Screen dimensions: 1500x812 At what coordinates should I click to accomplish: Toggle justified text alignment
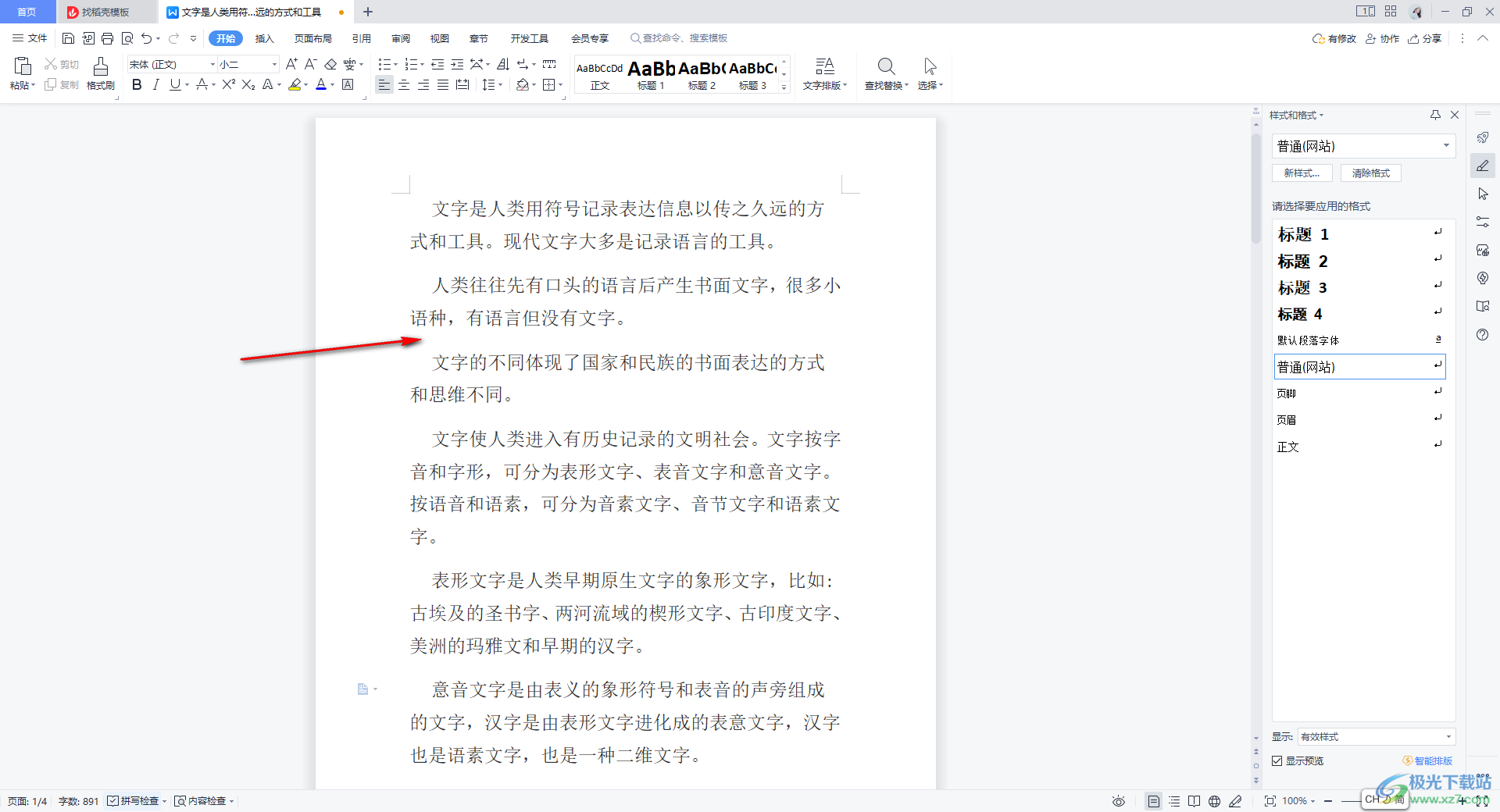click(x=443, y=84)
